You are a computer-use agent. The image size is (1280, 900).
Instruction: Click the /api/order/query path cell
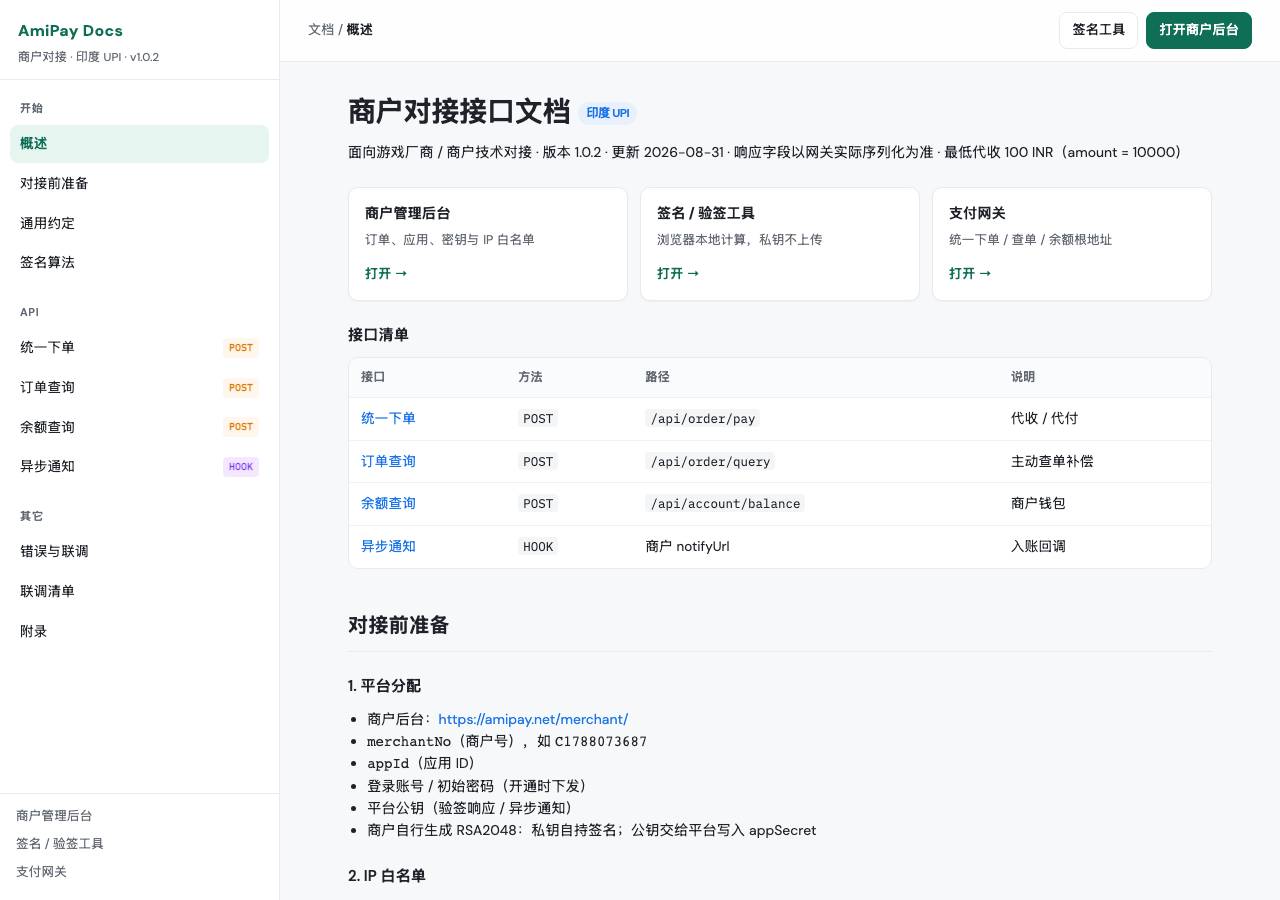(710, 461)
